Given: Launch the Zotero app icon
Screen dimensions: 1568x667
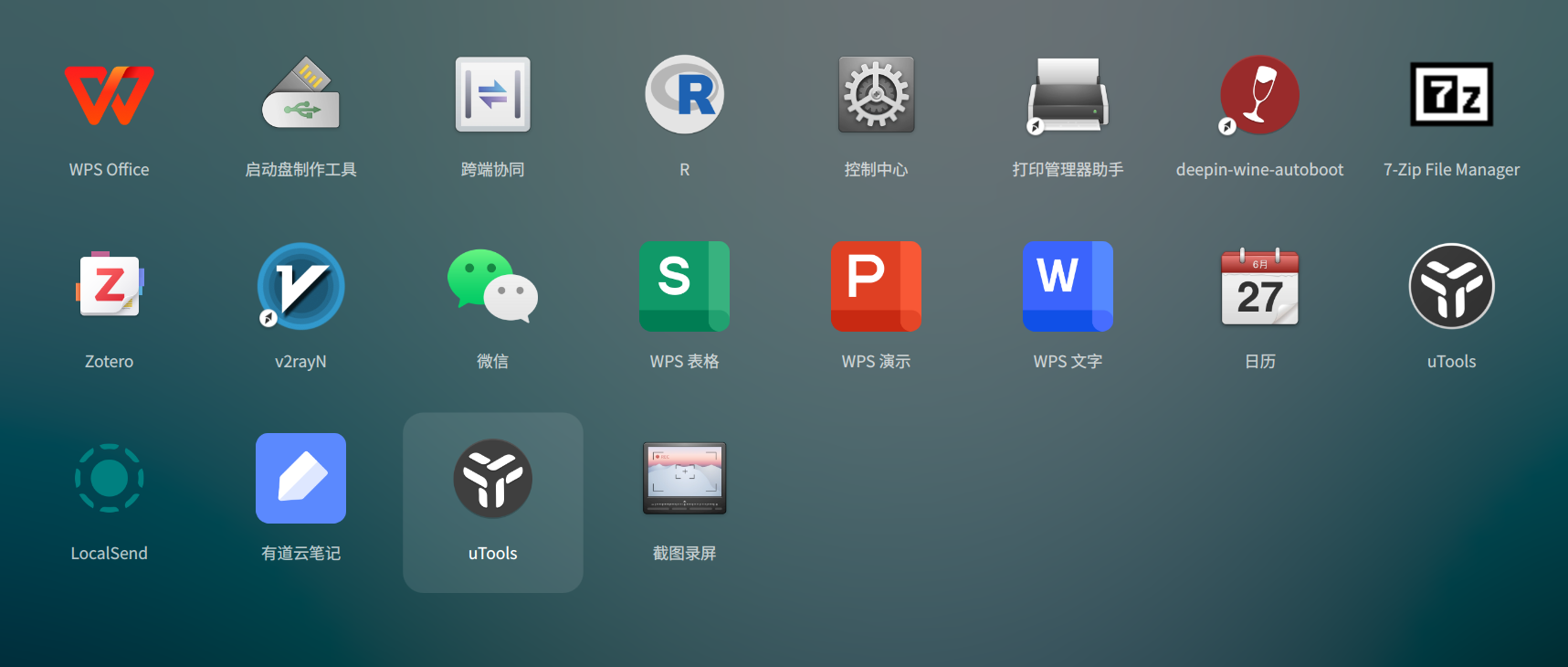Looking at the screenshot, I should (x=110, y=285).
